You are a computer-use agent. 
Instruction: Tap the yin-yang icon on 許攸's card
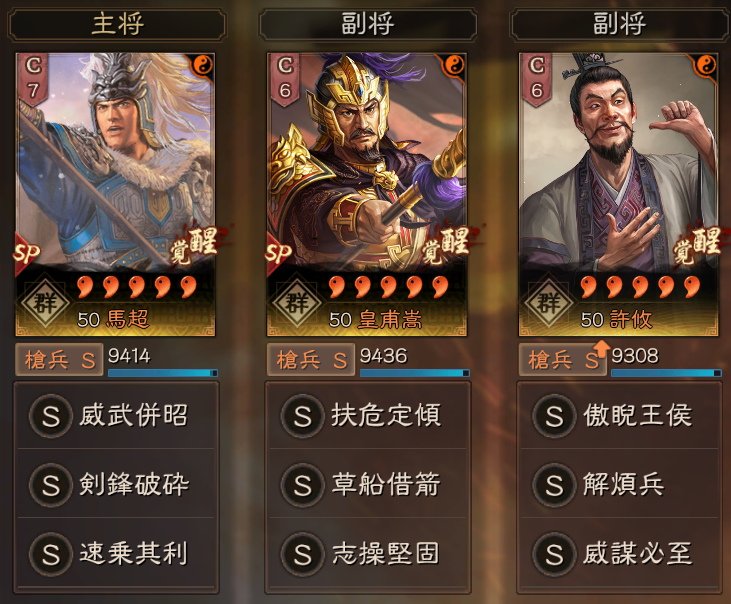[x=706, y=65]
